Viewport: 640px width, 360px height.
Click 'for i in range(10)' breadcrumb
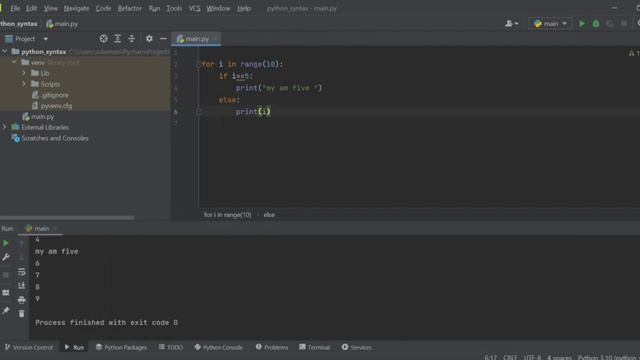(227, 215)
